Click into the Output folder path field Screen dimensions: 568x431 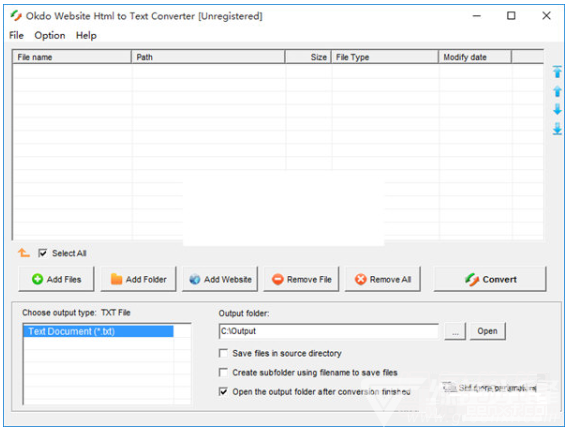(x=329, y=331)
